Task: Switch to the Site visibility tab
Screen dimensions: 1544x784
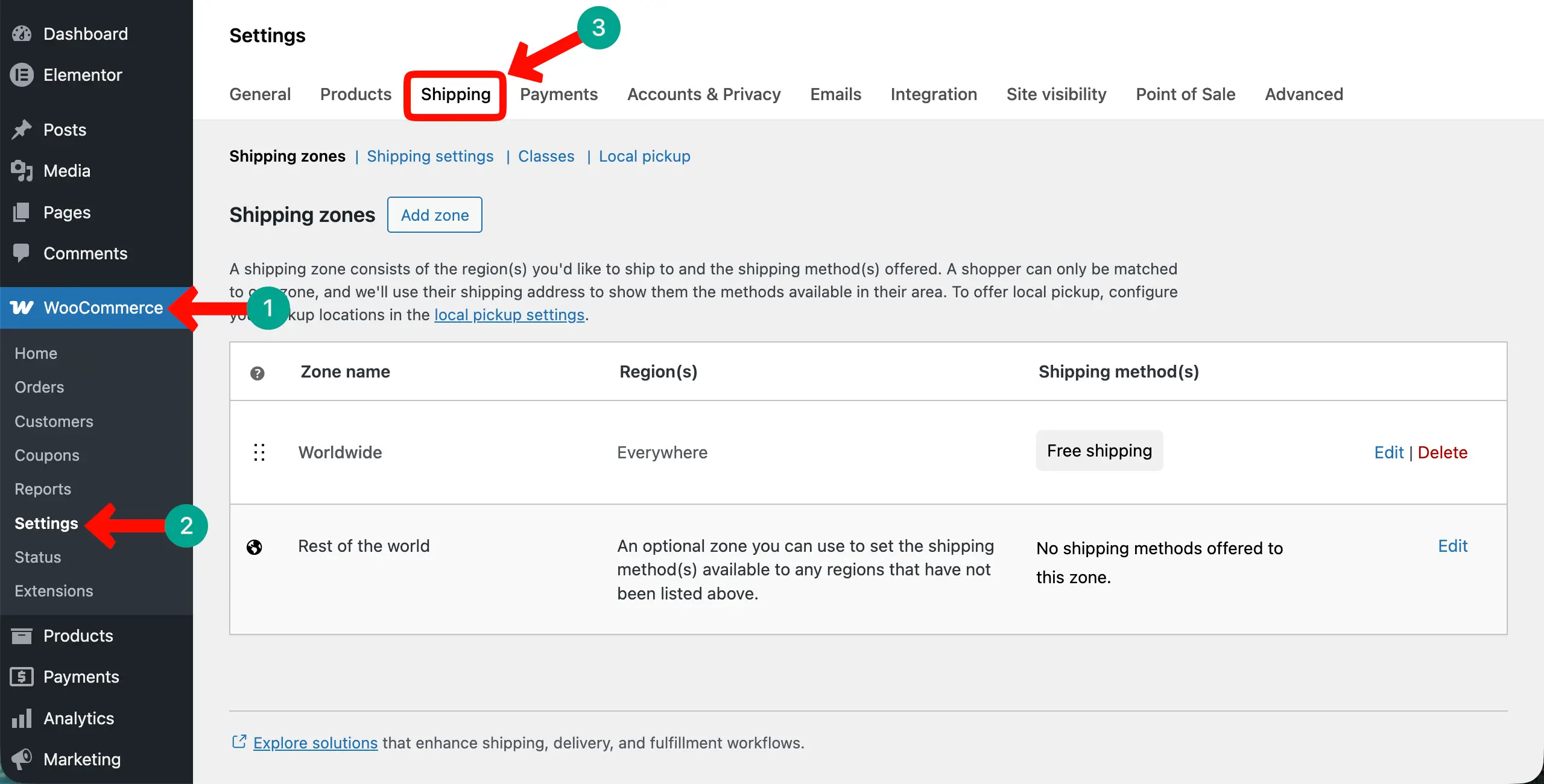Action: 1057,94
